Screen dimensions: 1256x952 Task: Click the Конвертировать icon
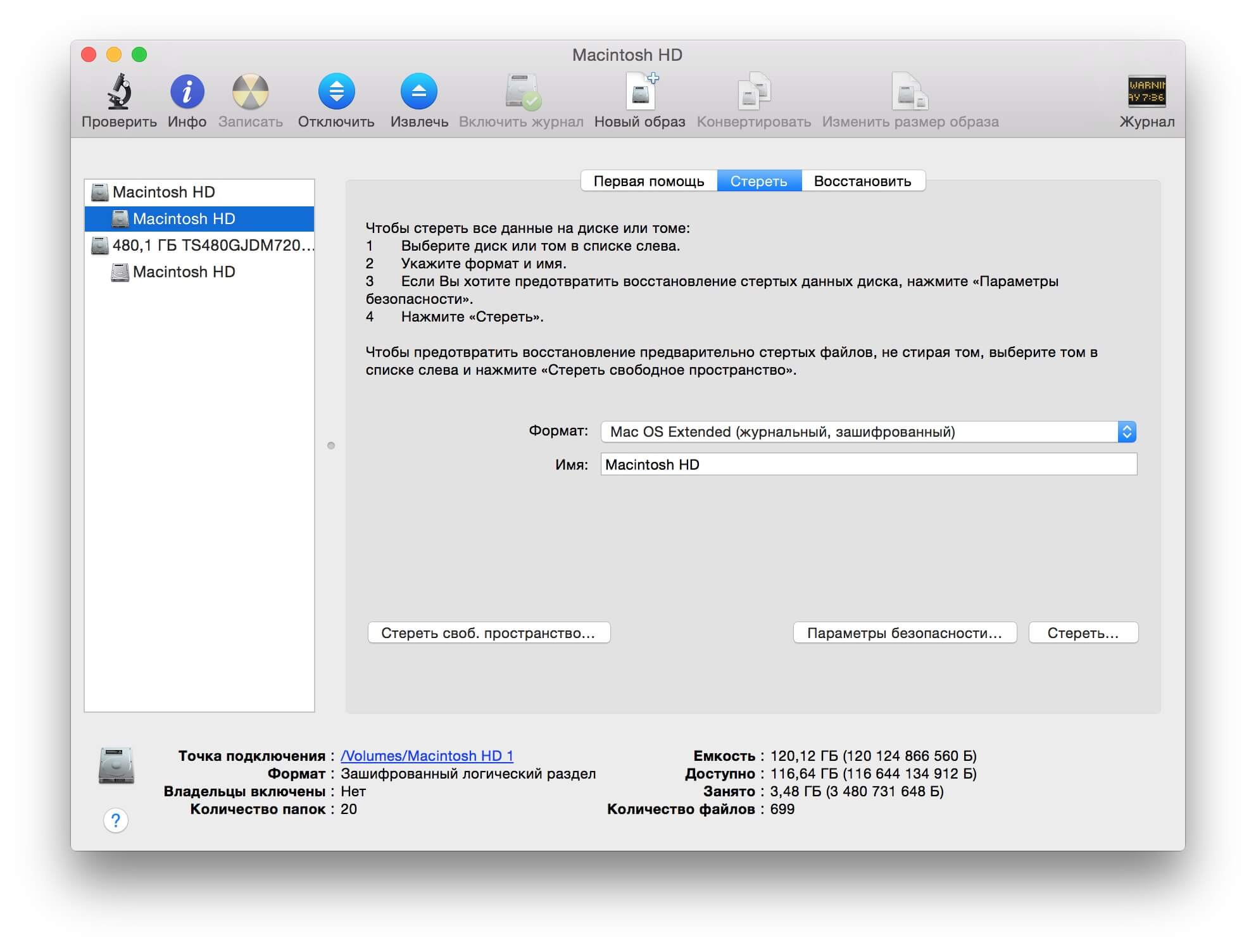[x=753, y=92]
